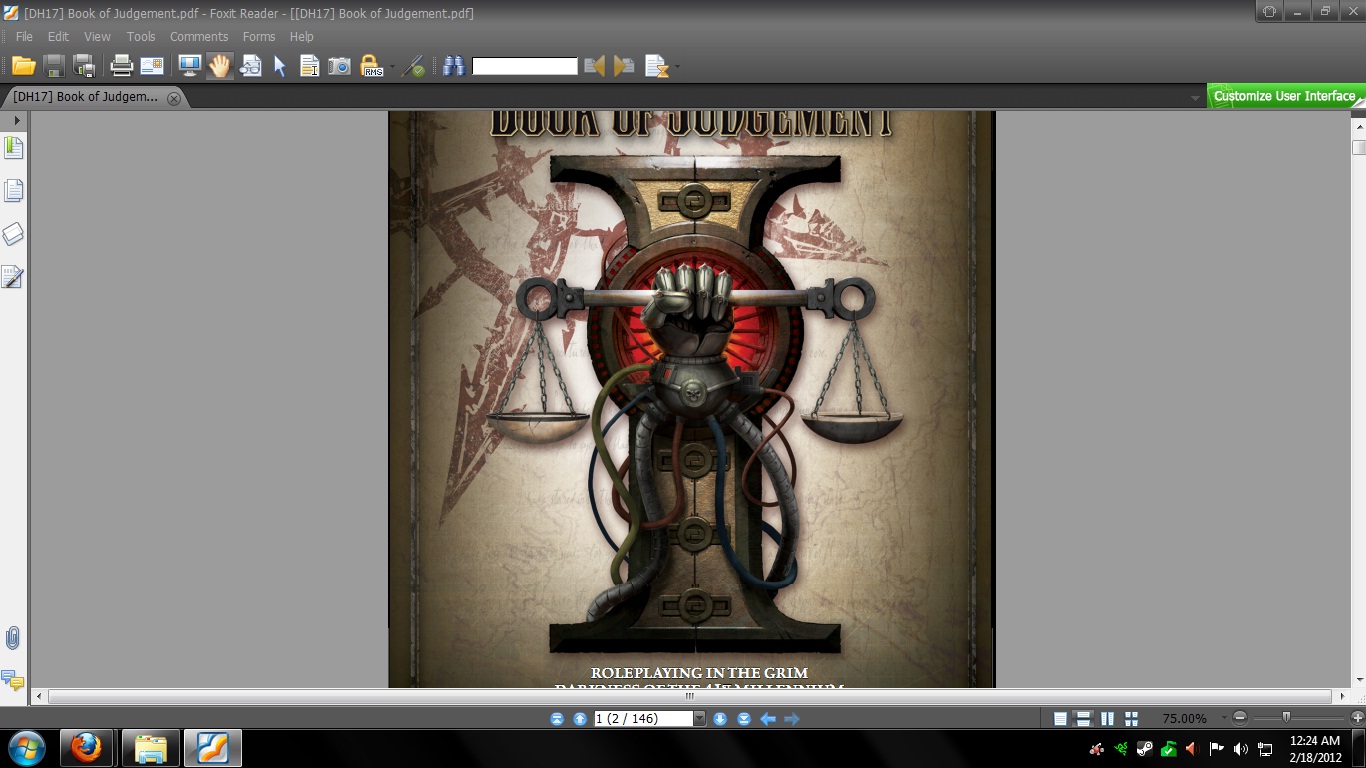The height and width of the screenshot is (768, 1366).
Task: Open the search options dropdown arrow
Action: (x=678, y=67)
